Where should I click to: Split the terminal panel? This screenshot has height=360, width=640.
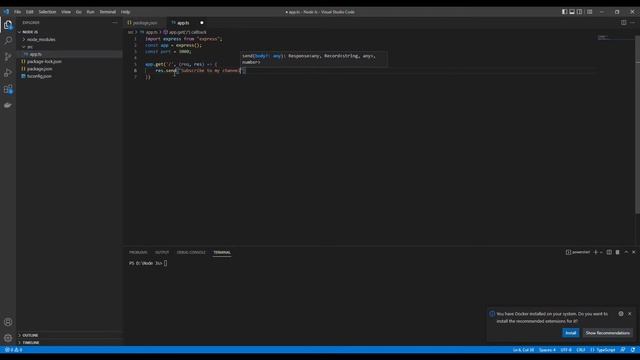click(609, 252)
